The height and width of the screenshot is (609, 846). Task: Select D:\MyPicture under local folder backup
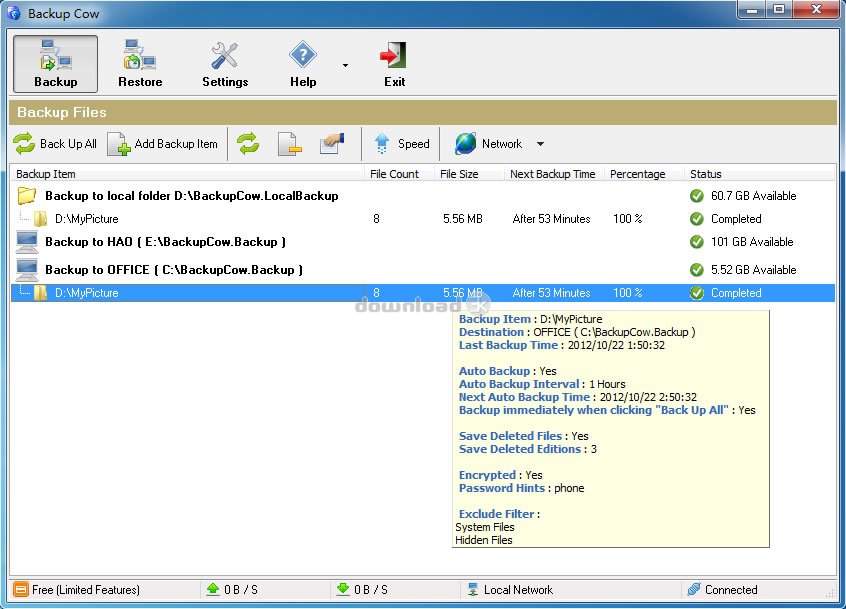[x=423, y=218]
